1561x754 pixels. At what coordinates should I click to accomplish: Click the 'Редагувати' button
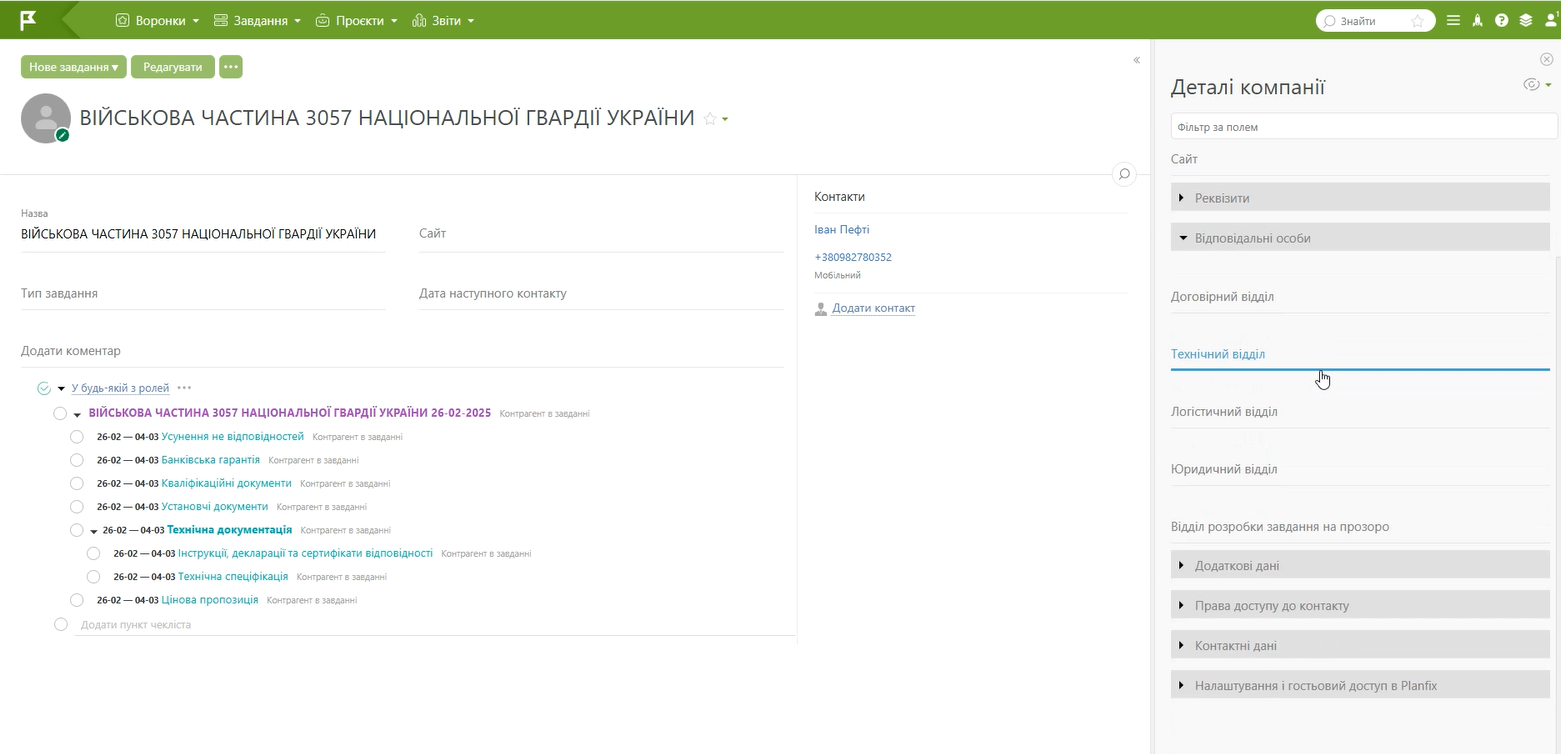tap(173, 67)
